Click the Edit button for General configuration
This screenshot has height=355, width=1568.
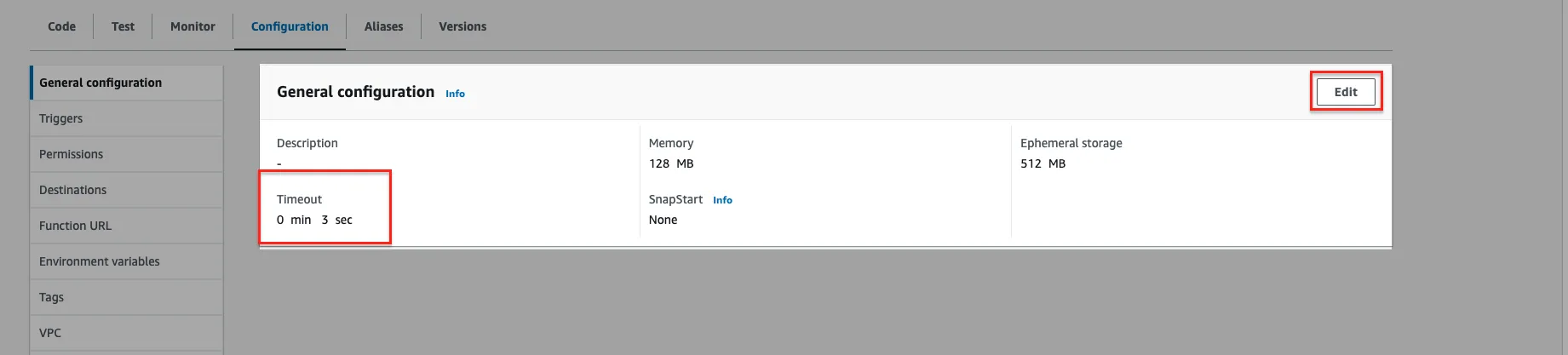click(x=1346, y=92)
